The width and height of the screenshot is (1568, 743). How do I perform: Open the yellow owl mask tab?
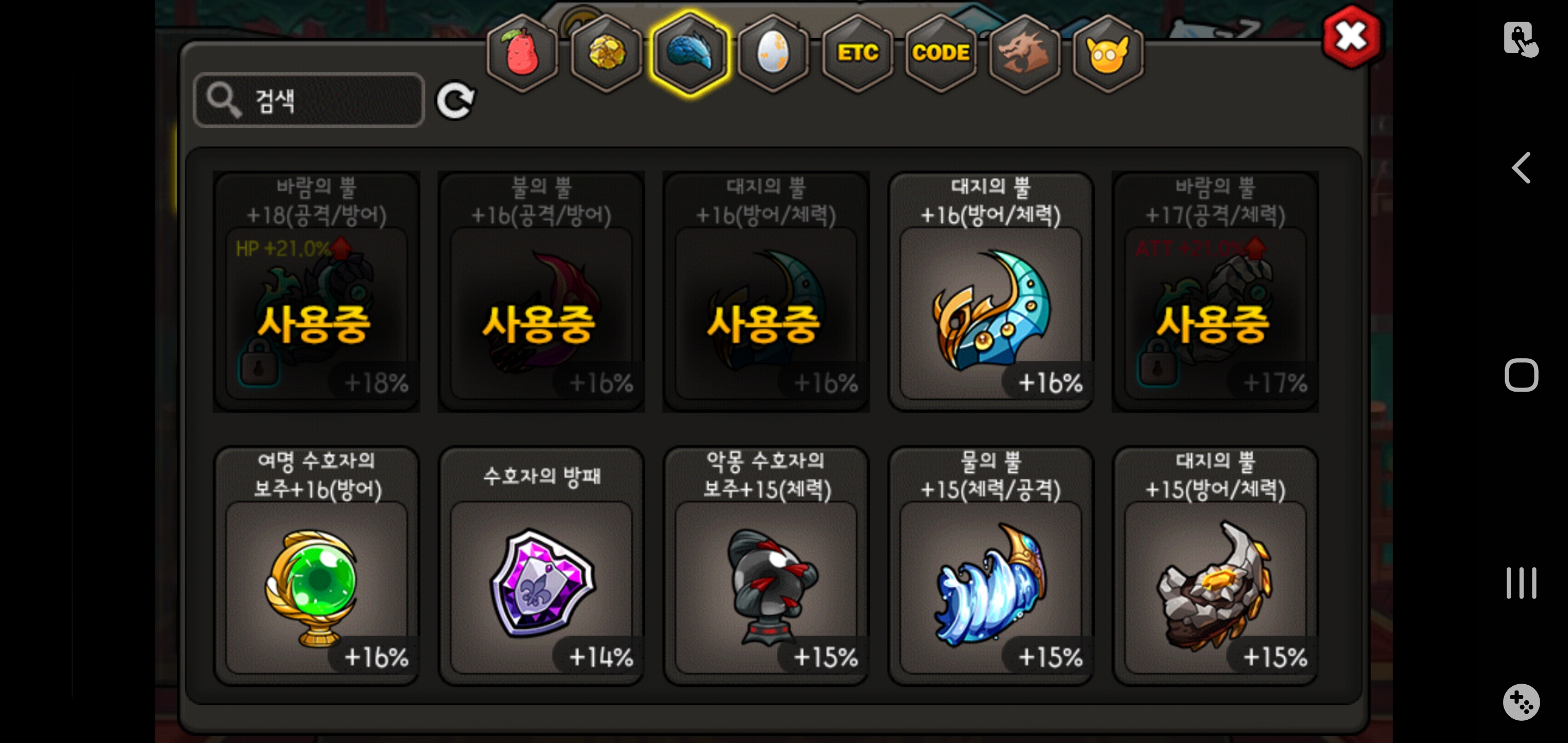click(1108, 54)
